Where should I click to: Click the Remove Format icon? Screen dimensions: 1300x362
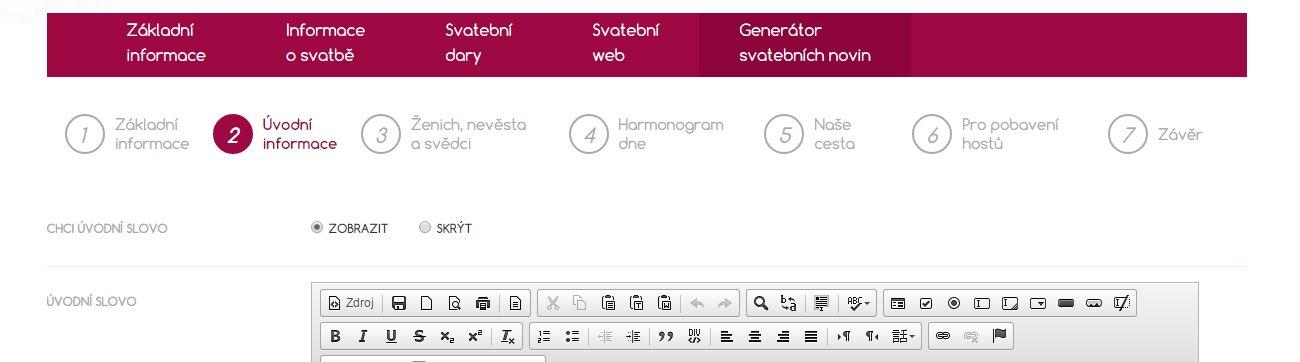(x=508, y=336)
